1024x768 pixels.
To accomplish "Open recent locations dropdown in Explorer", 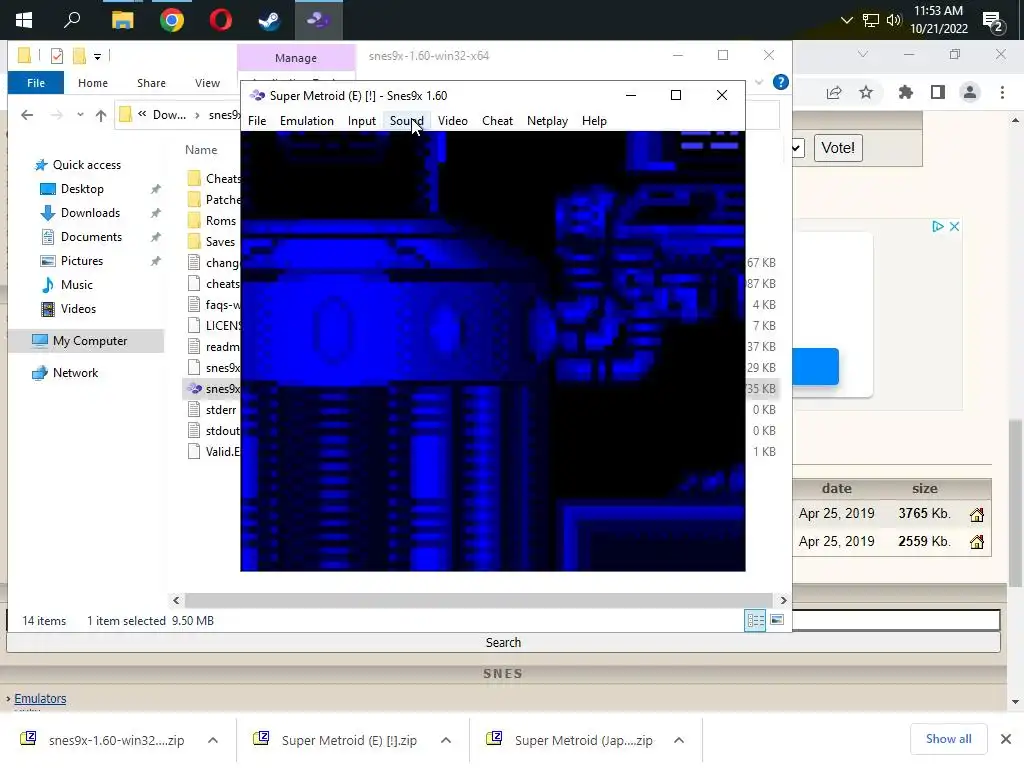I will tap(80, 115).
